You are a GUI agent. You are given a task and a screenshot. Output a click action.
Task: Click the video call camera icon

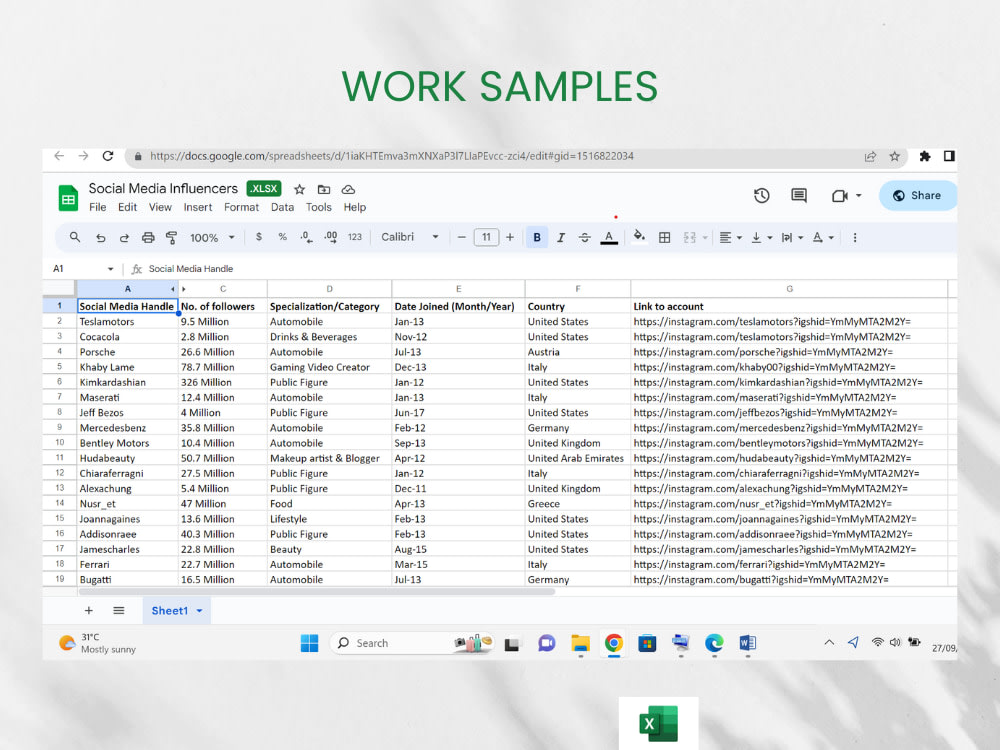[x=839, y=196]
